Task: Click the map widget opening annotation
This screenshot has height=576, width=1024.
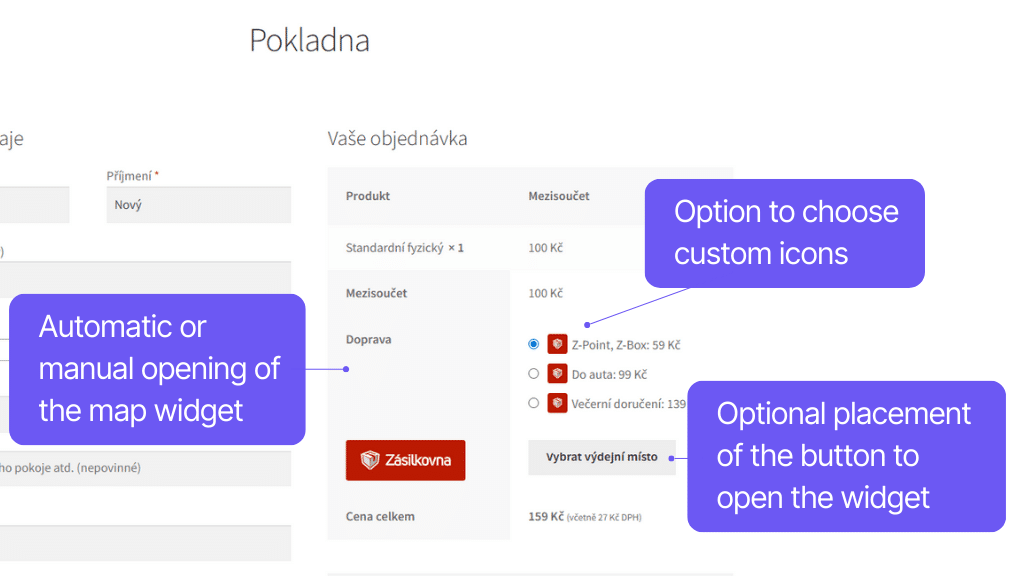Action: 156,369
